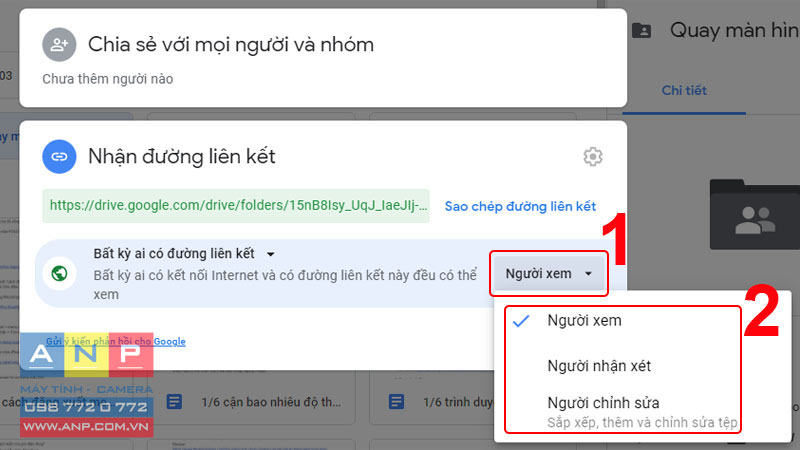Click the large shared folder thumbnail
800x450 pixels.
coord(755,214)
